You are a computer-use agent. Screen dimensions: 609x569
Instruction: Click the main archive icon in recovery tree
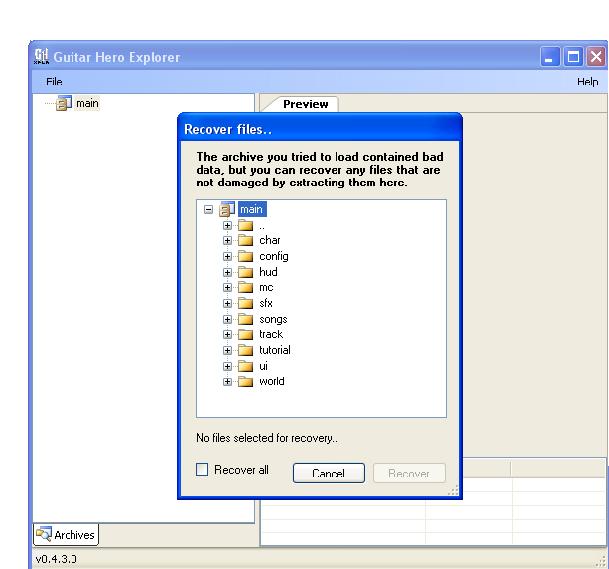tap(227, 209)
